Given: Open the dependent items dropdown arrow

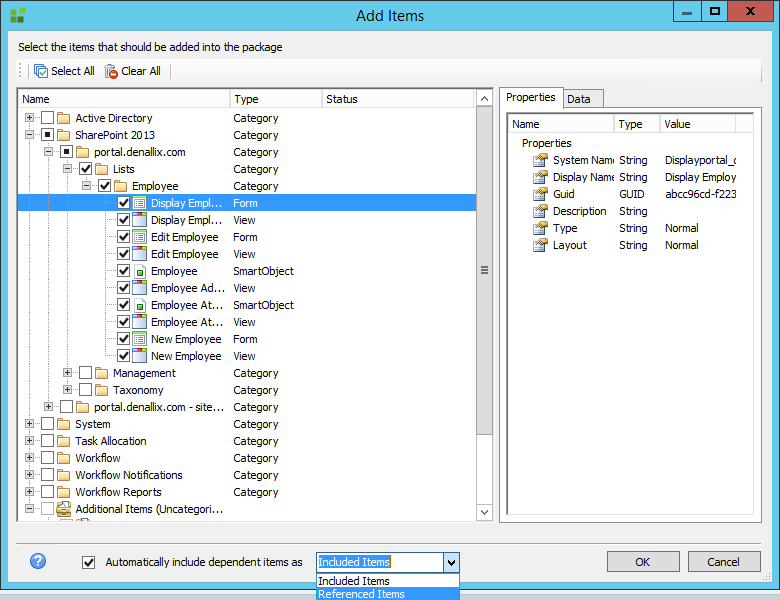Looking at the screenshot, I should (x=451, y=562).
